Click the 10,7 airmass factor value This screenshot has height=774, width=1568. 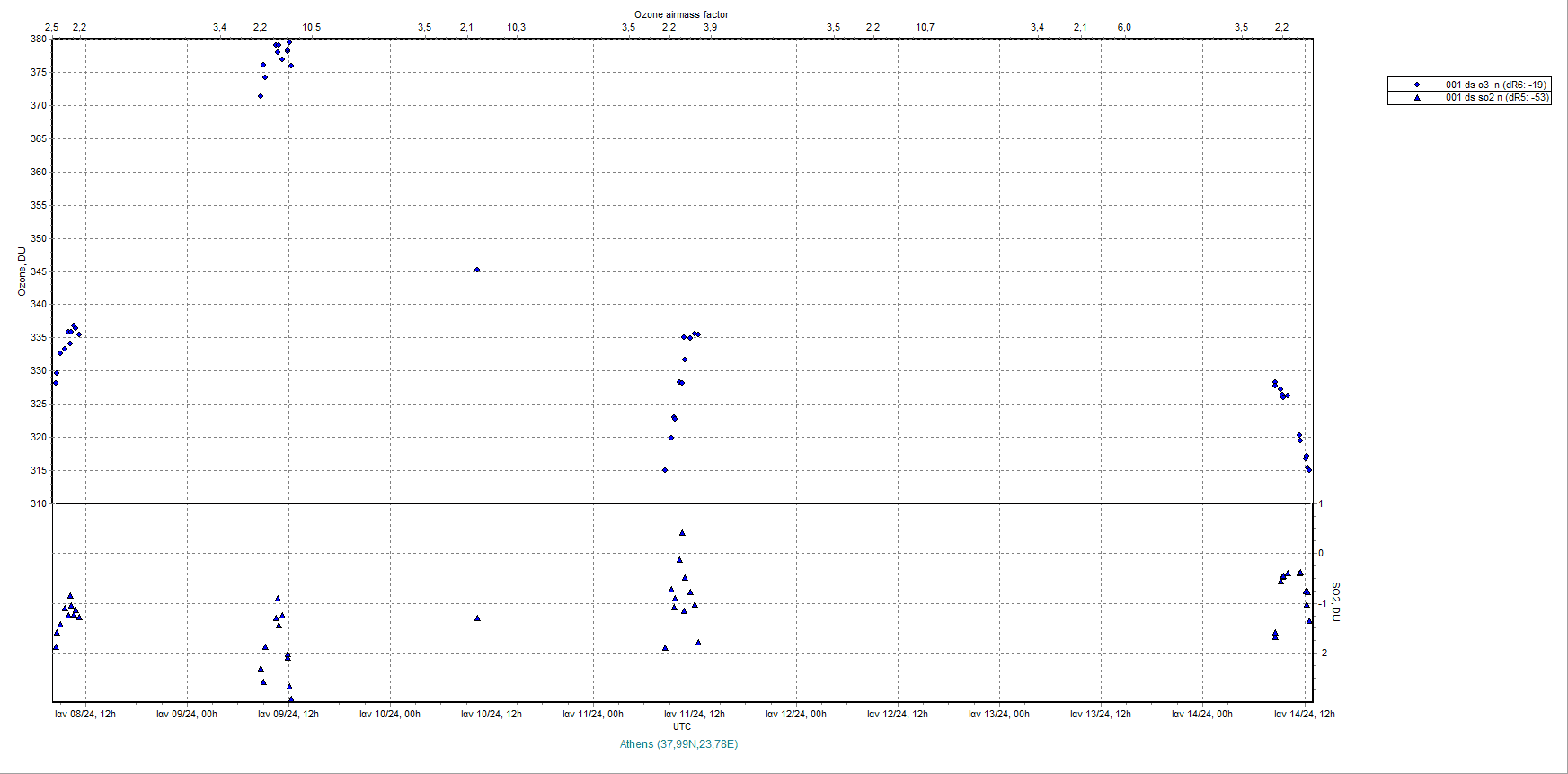click(925, 27)
